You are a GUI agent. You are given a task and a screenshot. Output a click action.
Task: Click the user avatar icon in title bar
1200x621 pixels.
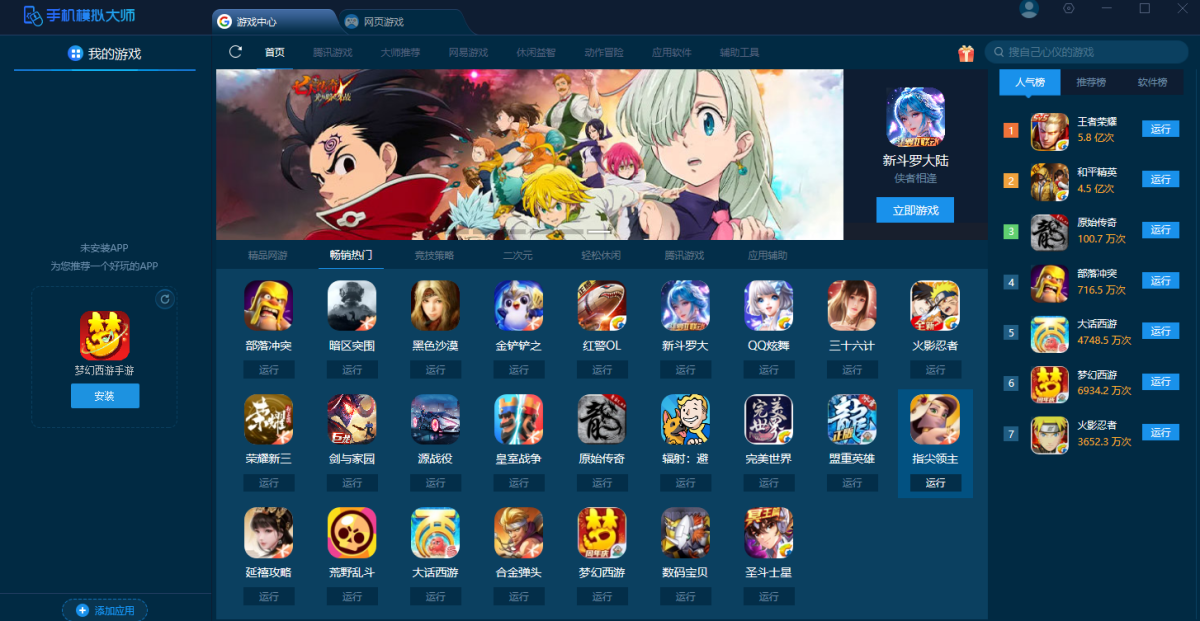pos(1029,9)
